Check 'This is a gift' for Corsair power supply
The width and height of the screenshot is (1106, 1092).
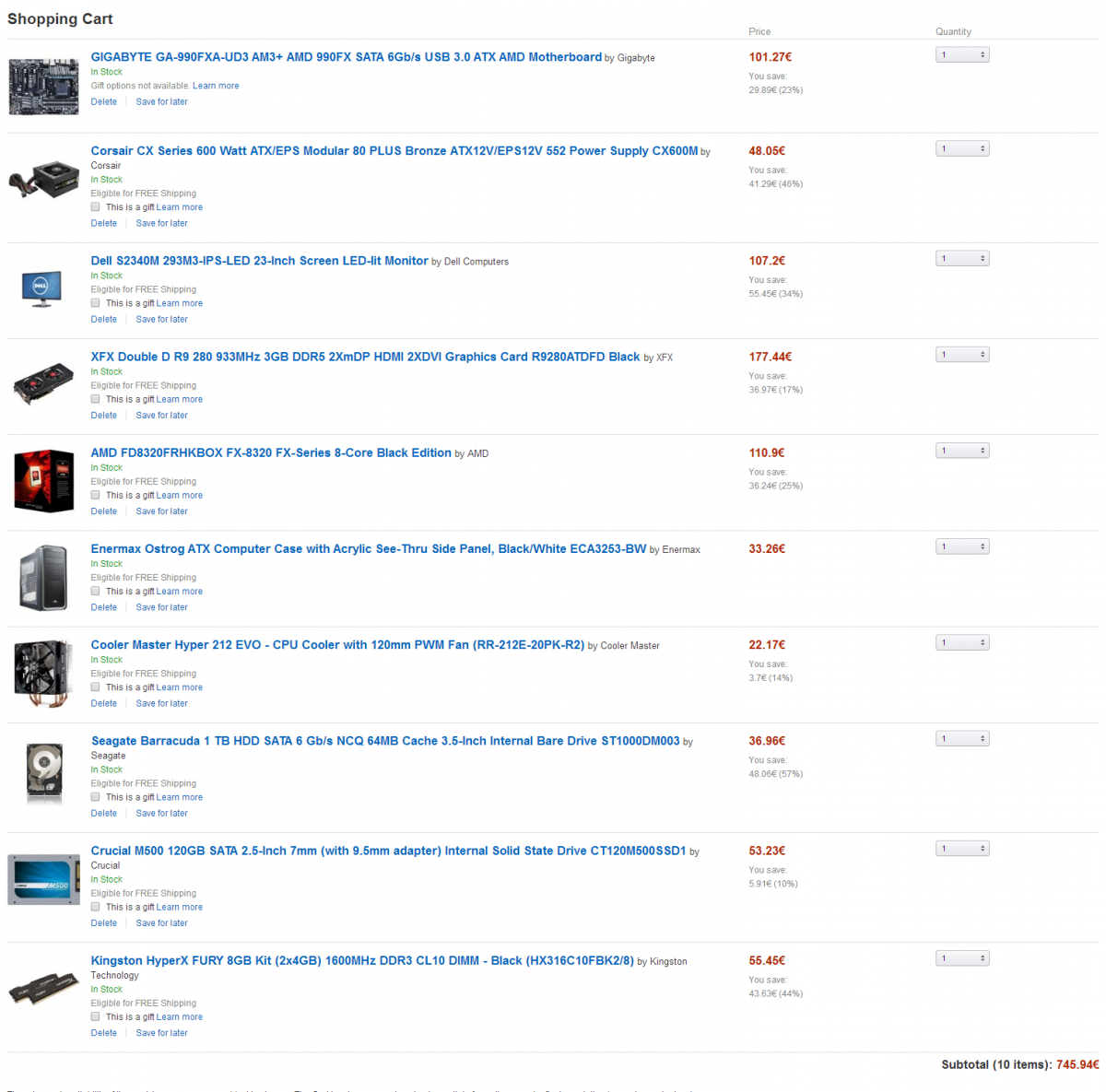pos(95,207)
